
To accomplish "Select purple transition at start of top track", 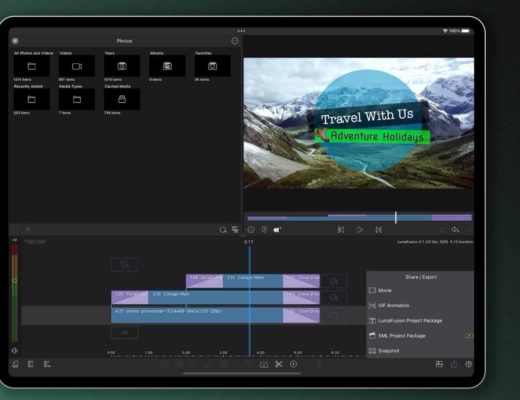I will pos(204,281).
